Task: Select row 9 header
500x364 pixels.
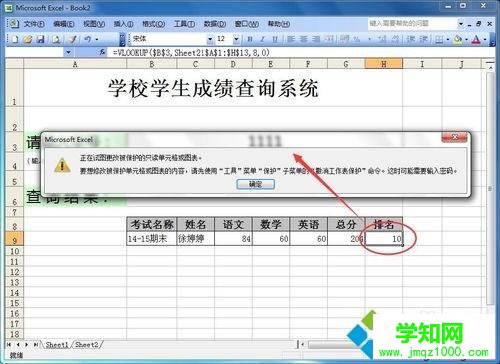Action: (x=14, y=239)
